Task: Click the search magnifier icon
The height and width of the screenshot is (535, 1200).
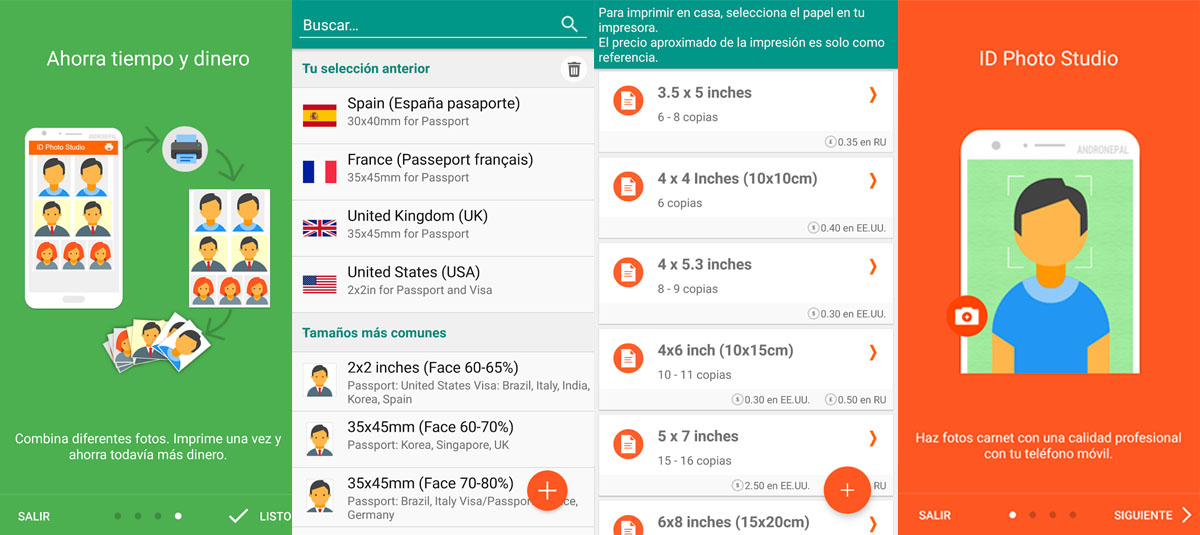Action: pyautogui.click(x=570, y=24)
